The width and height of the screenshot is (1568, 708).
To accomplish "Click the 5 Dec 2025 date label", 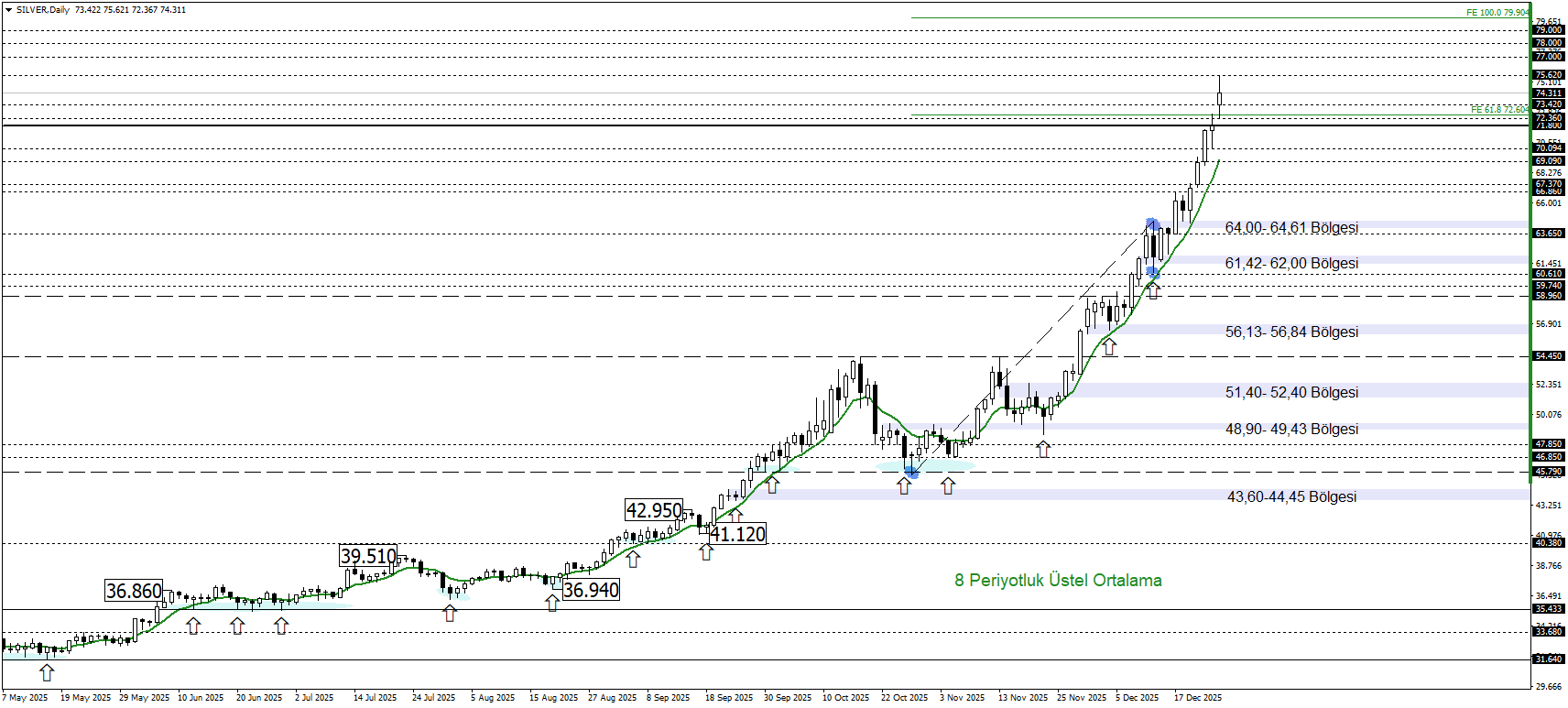I will point(1137,698).
